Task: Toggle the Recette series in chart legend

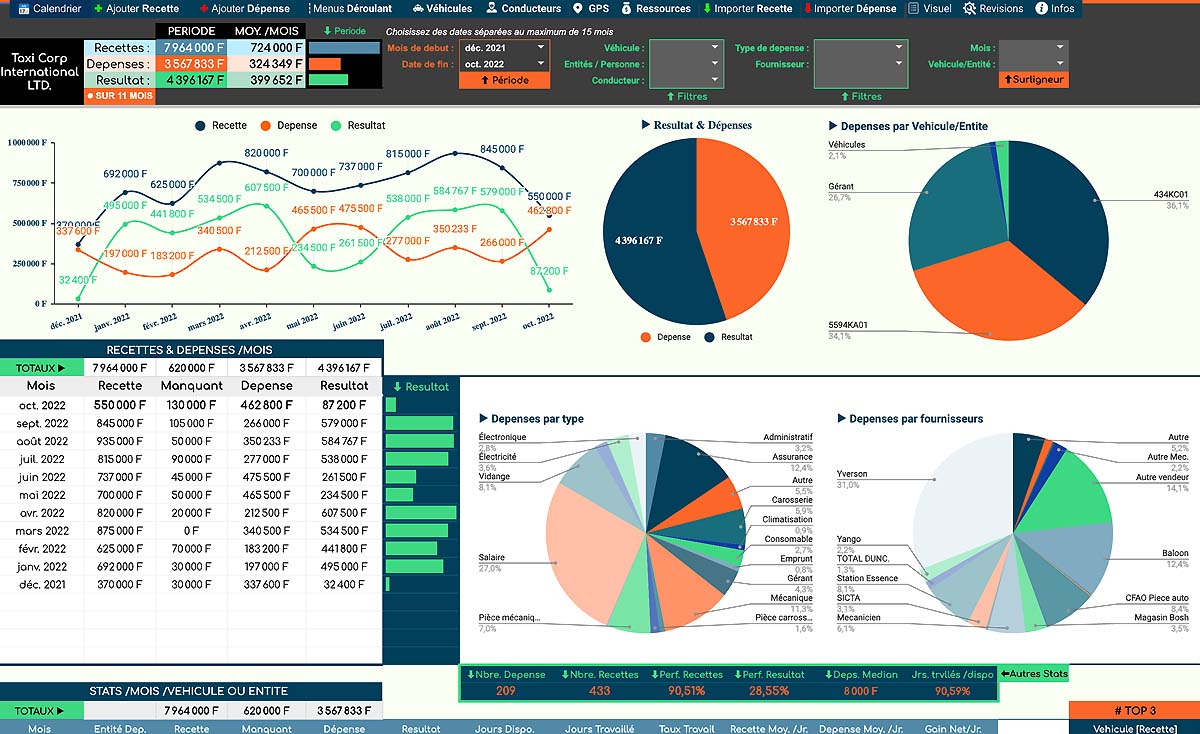Action: pyautogui.click(x=201, y=126)
